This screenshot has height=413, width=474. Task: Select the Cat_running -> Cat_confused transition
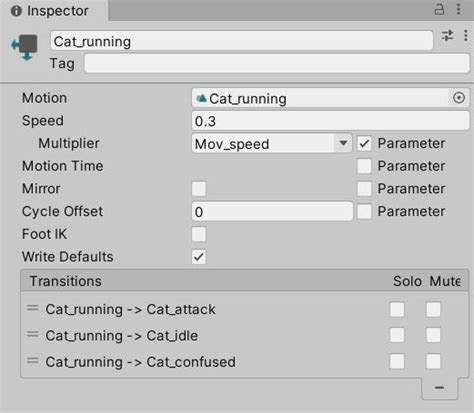(140, 362)
